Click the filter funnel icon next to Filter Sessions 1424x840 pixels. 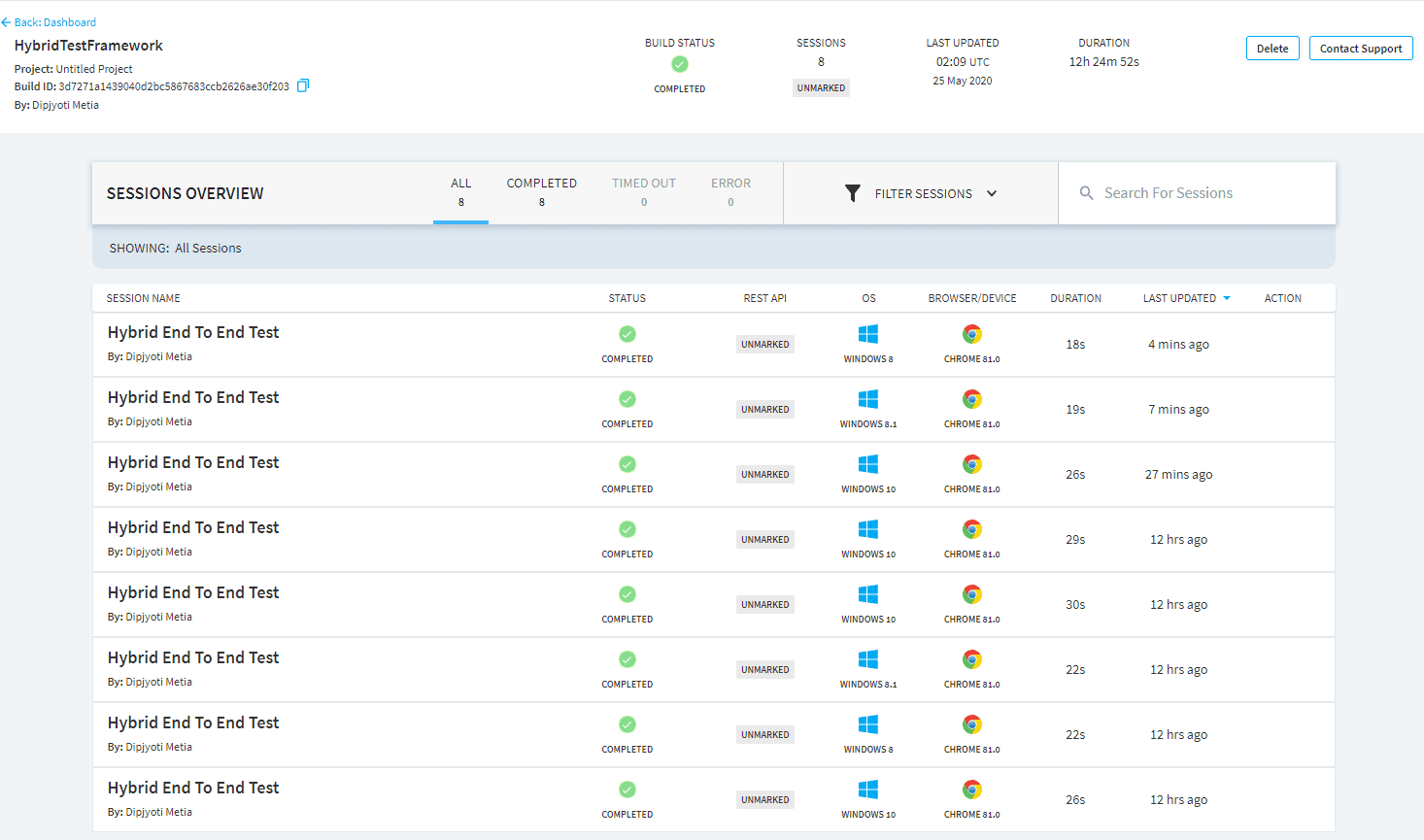(853, 192)
